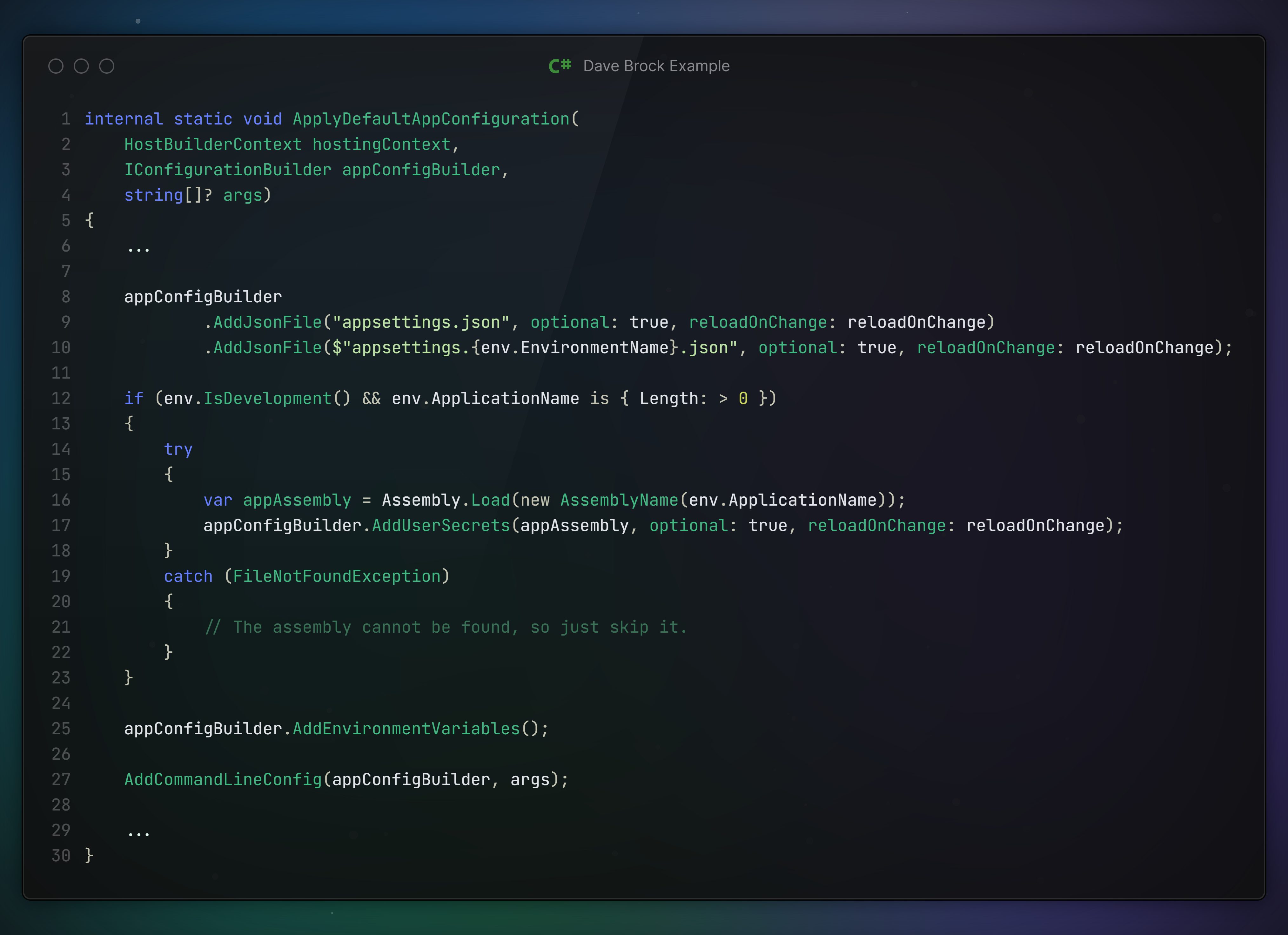Click the C# language icon in the title
Screen dimensions: 1288x935
click(x=560, y=66)
